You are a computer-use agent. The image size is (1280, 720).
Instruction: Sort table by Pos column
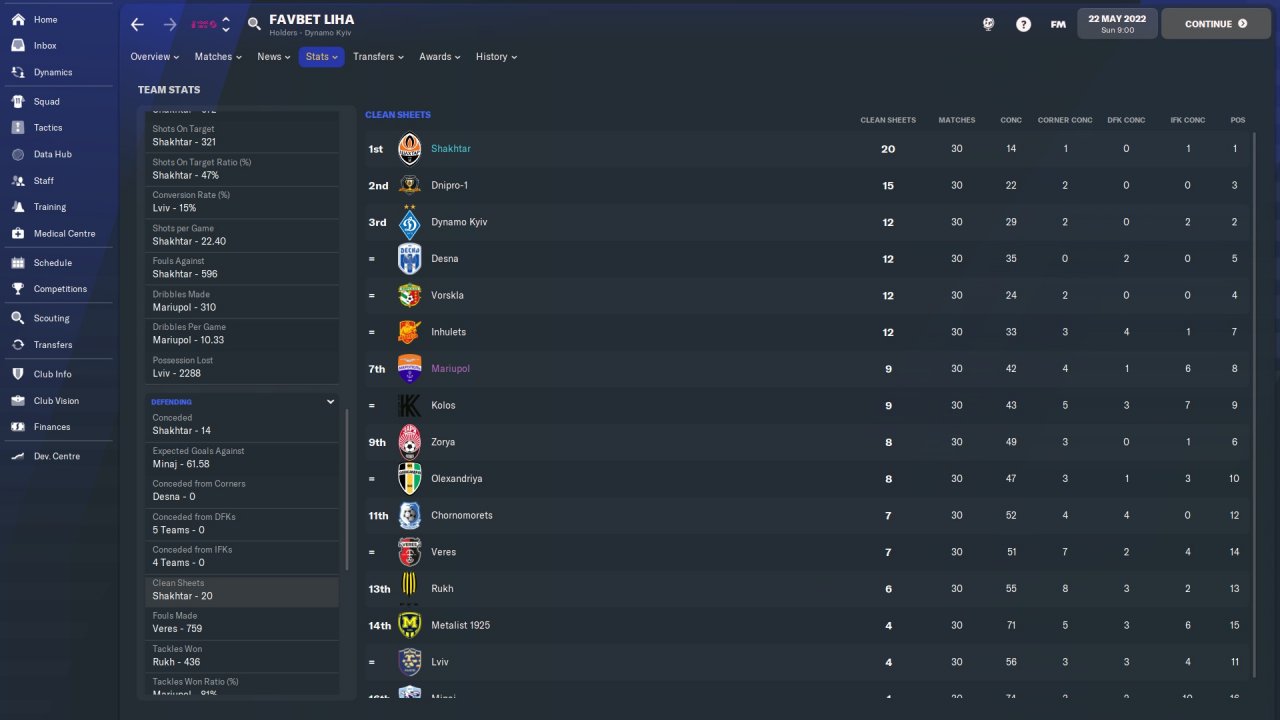[x=1238, y=120]
